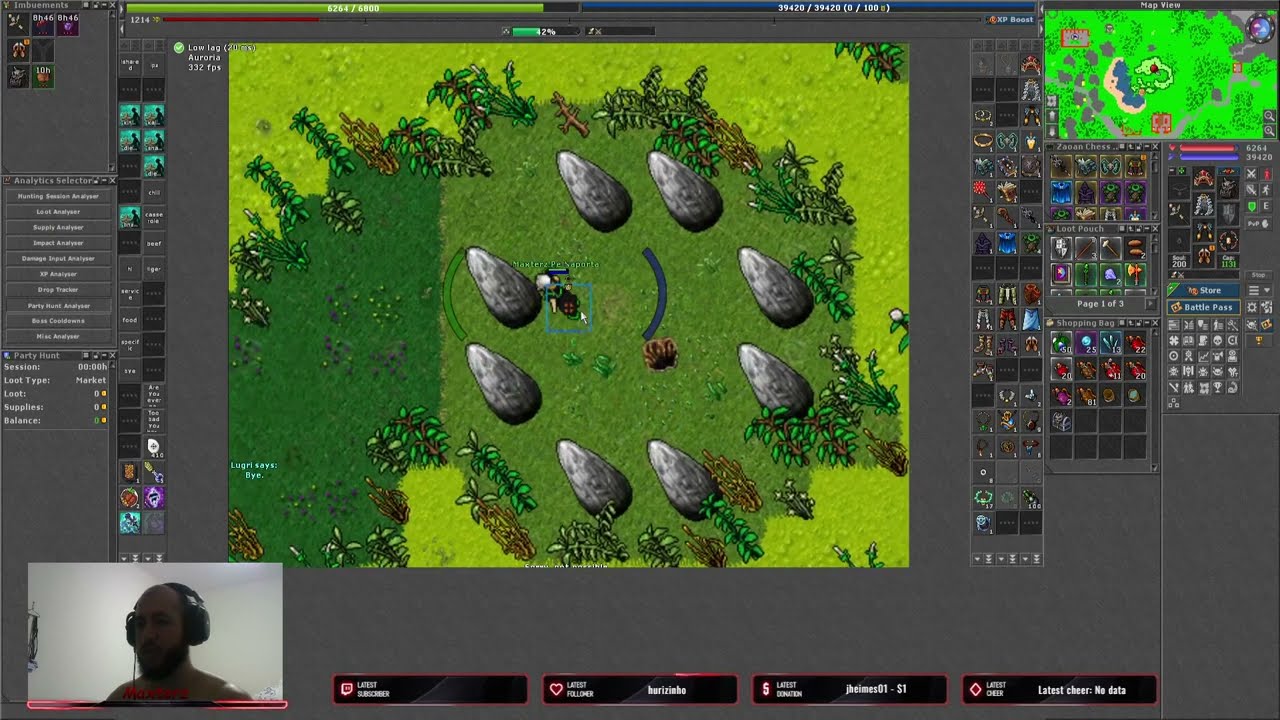Click the blue mana bar in inventory
Screen dimensions: 1280x720
tap(1208, 158)
